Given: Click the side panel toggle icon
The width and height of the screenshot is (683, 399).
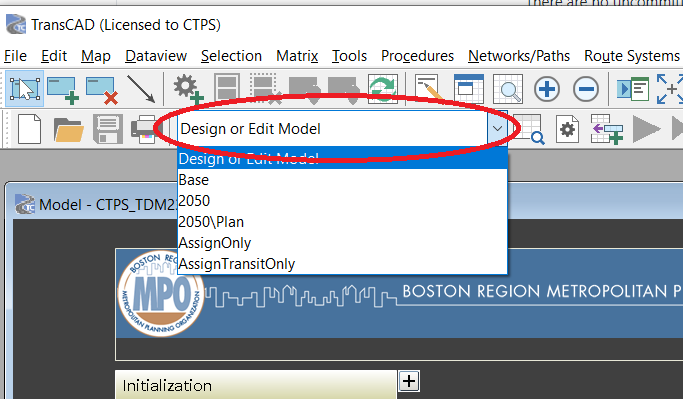Looking at the screenshot, I should [x=633, y=89].
